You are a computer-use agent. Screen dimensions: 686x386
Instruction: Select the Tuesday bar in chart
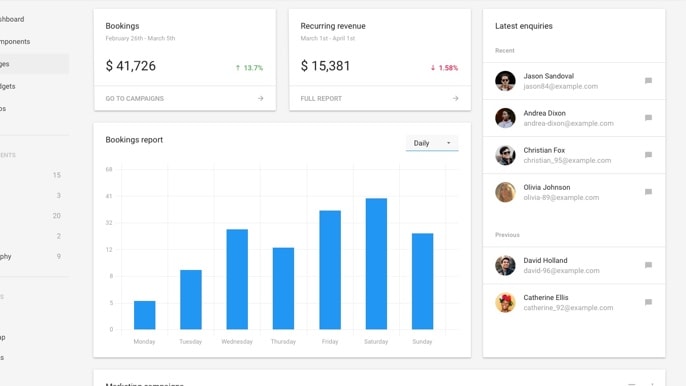tap(191, 300)
